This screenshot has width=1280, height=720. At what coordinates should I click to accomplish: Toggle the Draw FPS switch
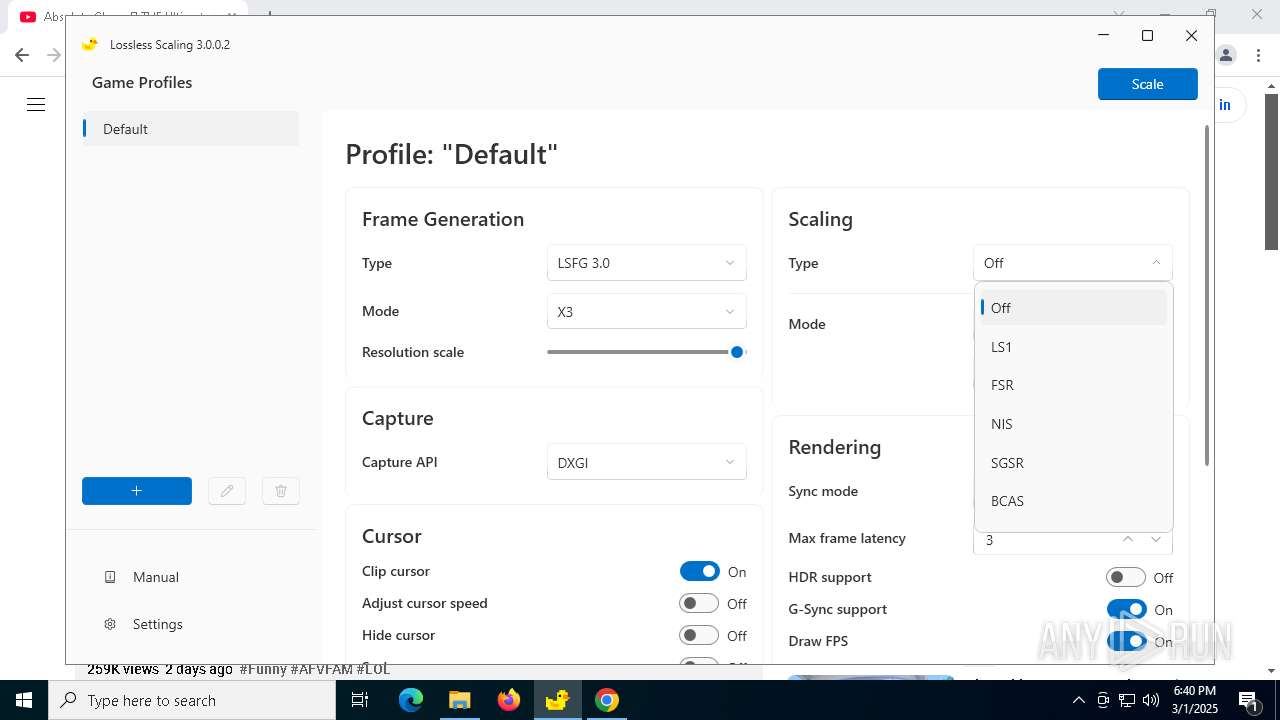coord(1126,641)
